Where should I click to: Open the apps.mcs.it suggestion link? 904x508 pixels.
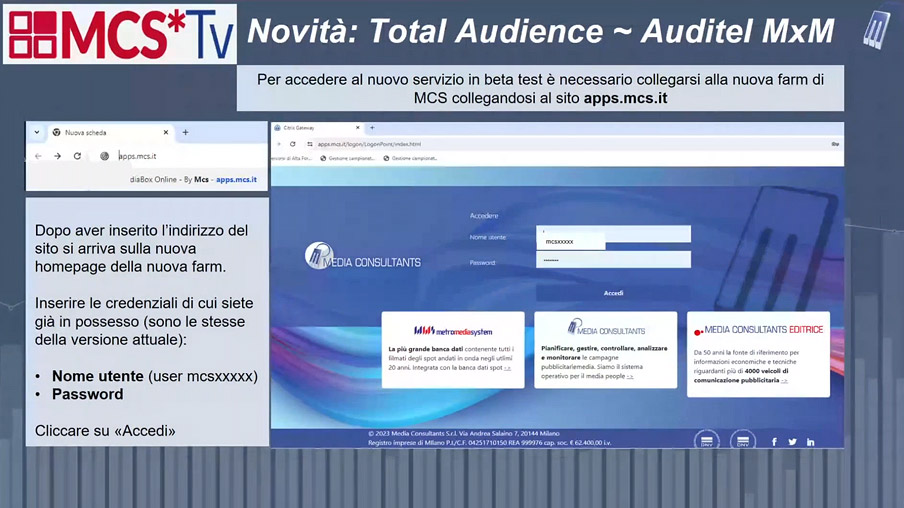236,179
